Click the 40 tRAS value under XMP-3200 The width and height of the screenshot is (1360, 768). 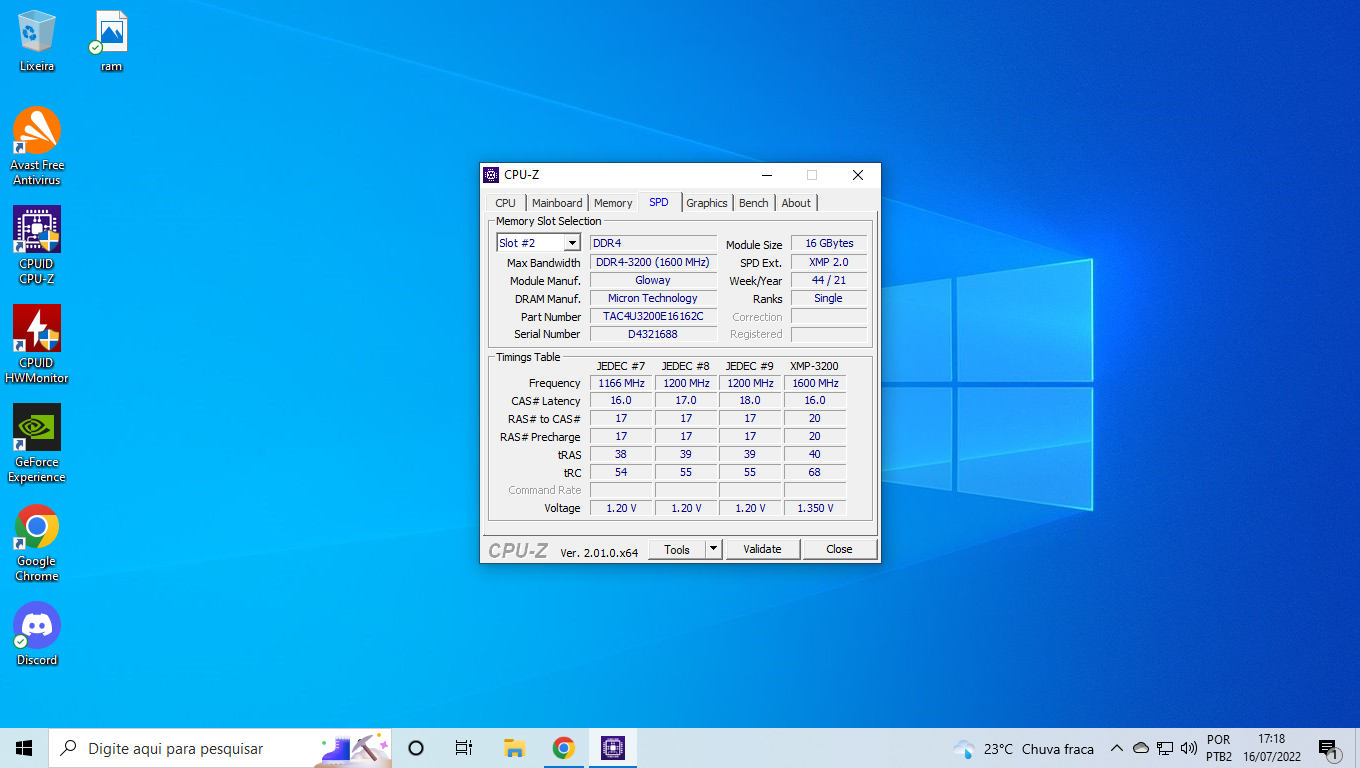pos(815,454)
